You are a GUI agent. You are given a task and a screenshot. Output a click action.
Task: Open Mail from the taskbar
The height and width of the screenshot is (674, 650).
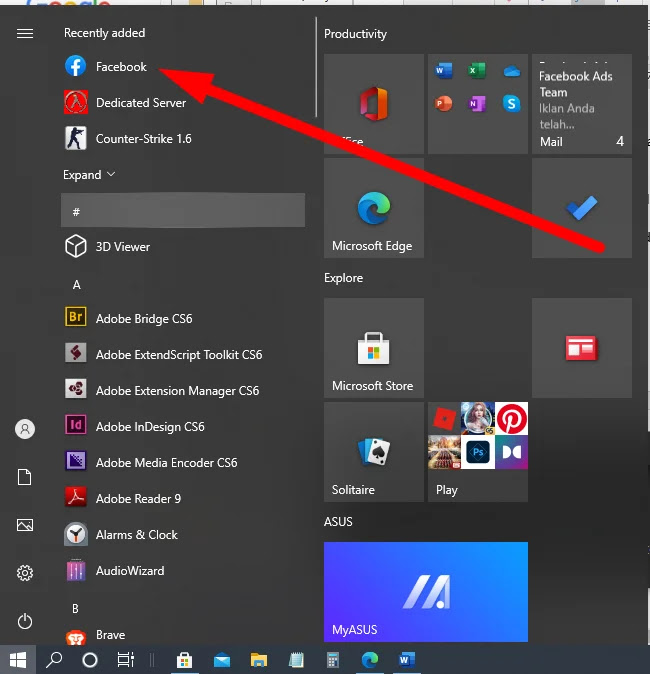[222, 659]
